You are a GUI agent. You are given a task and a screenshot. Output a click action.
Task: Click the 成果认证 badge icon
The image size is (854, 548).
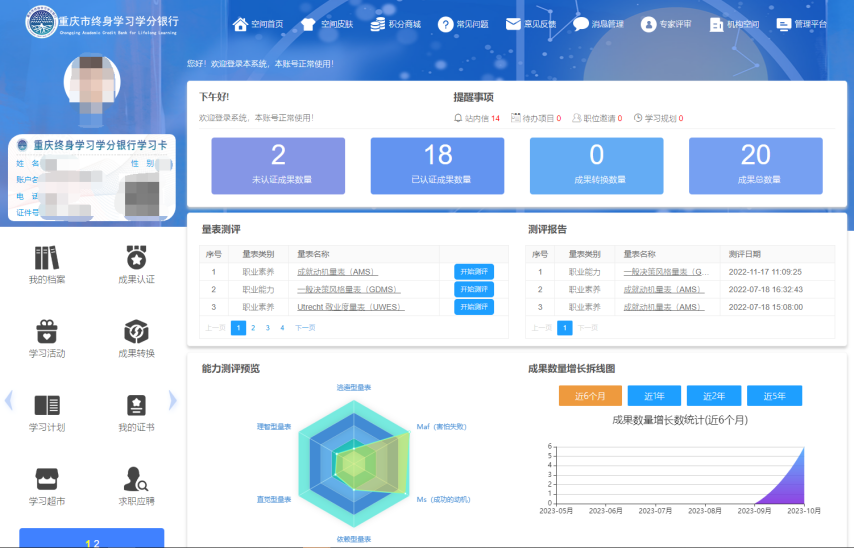136,258
